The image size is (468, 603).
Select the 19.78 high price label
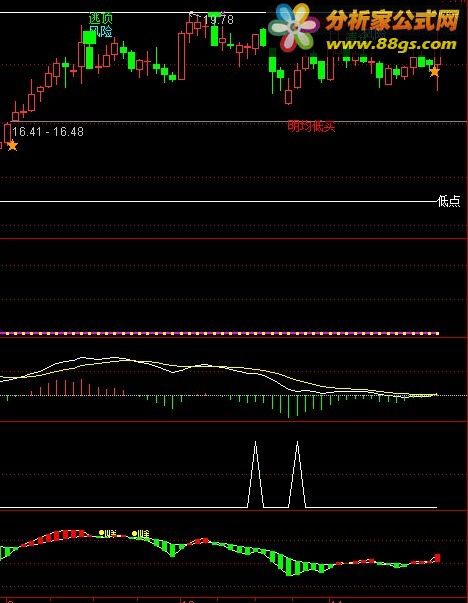tap(218, 20)
